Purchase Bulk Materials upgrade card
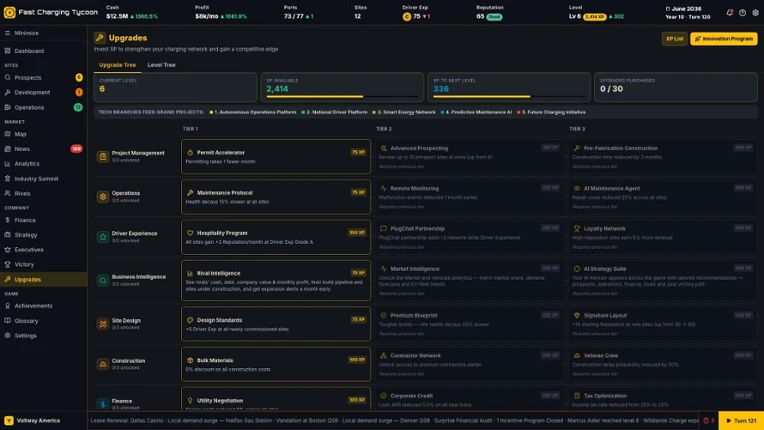Image resolution: width=764 pixels, height=430 pixels. 276,364
